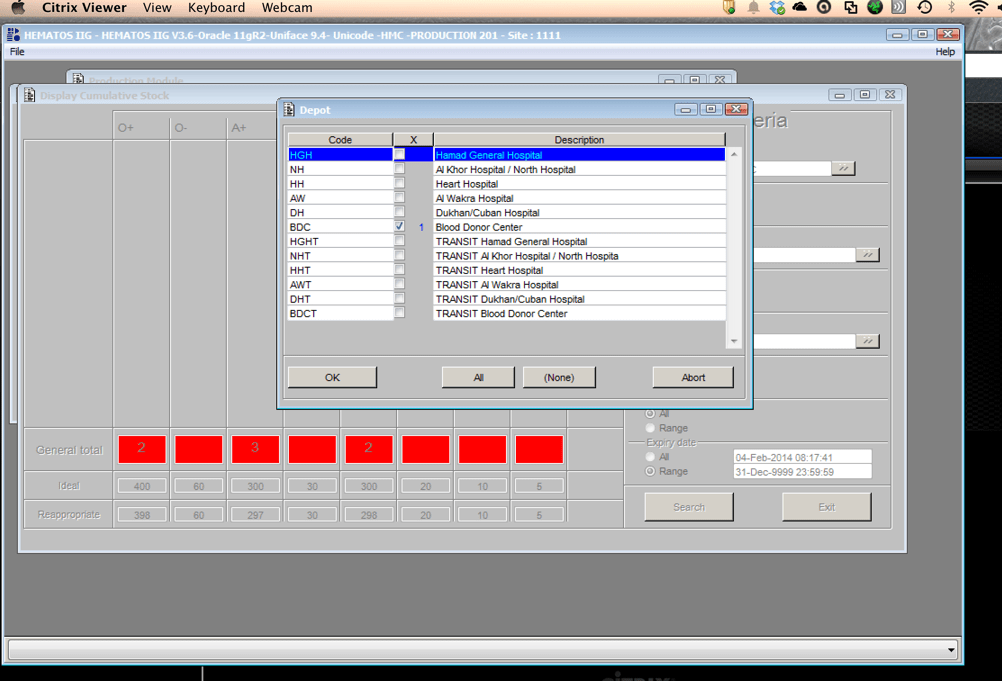Screen dimensions: 1002x681
Task: Open the Apple menu
Action: click(17, 7)
